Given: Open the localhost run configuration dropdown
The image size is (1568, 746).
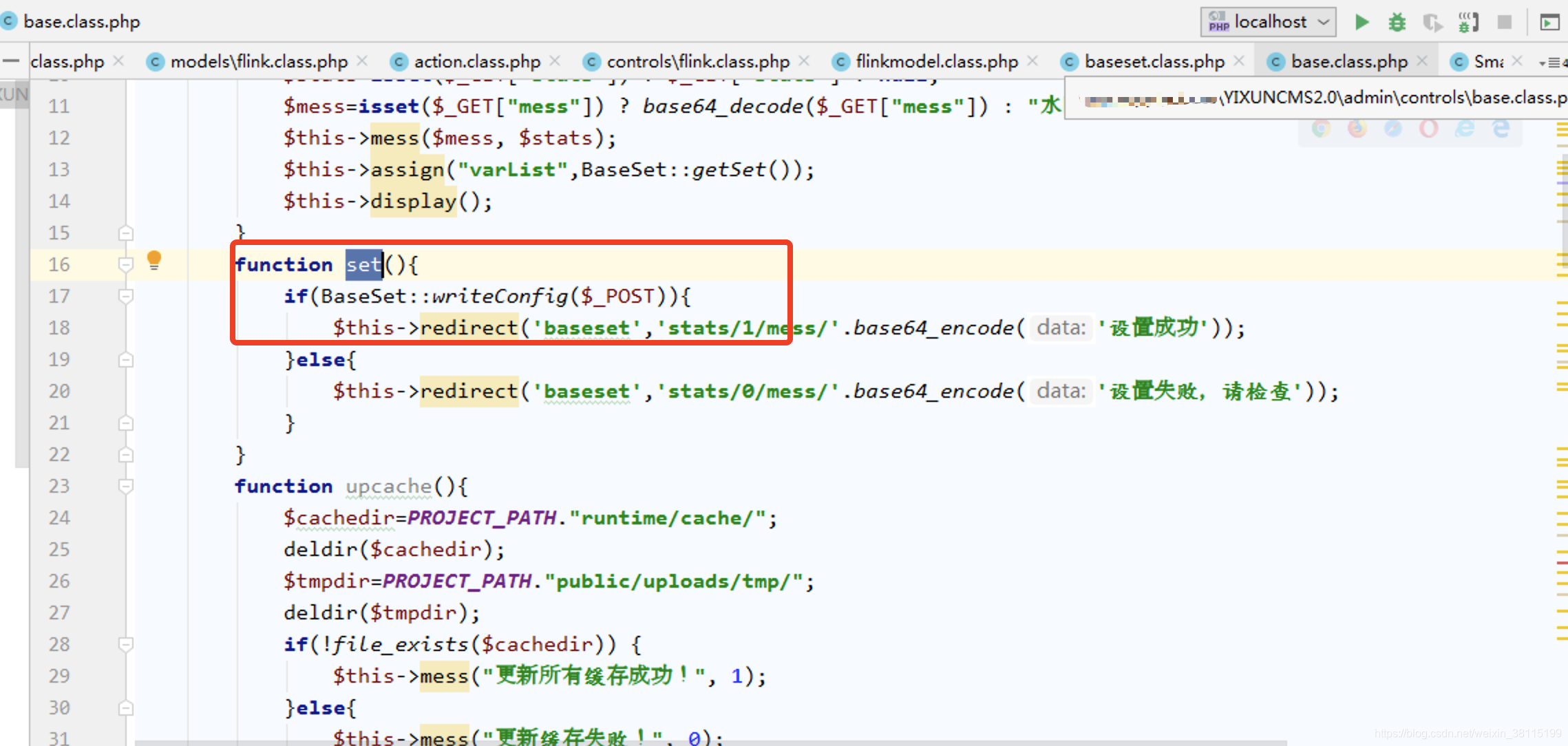Looking at the screenshot, I should click(1268, 22).
